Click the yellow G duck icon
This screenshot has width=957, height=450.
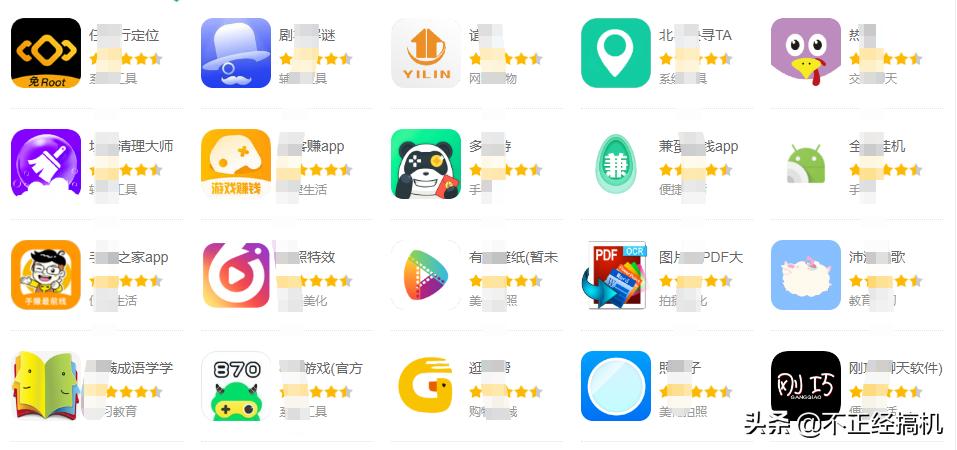tap(426, 386)
